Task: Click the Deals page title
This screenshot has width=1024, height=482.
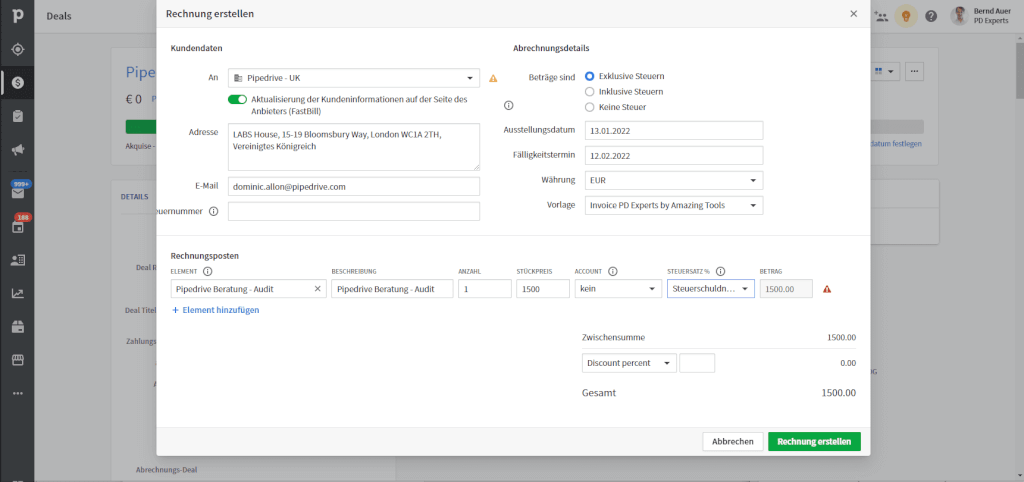Action: [59, 16]
